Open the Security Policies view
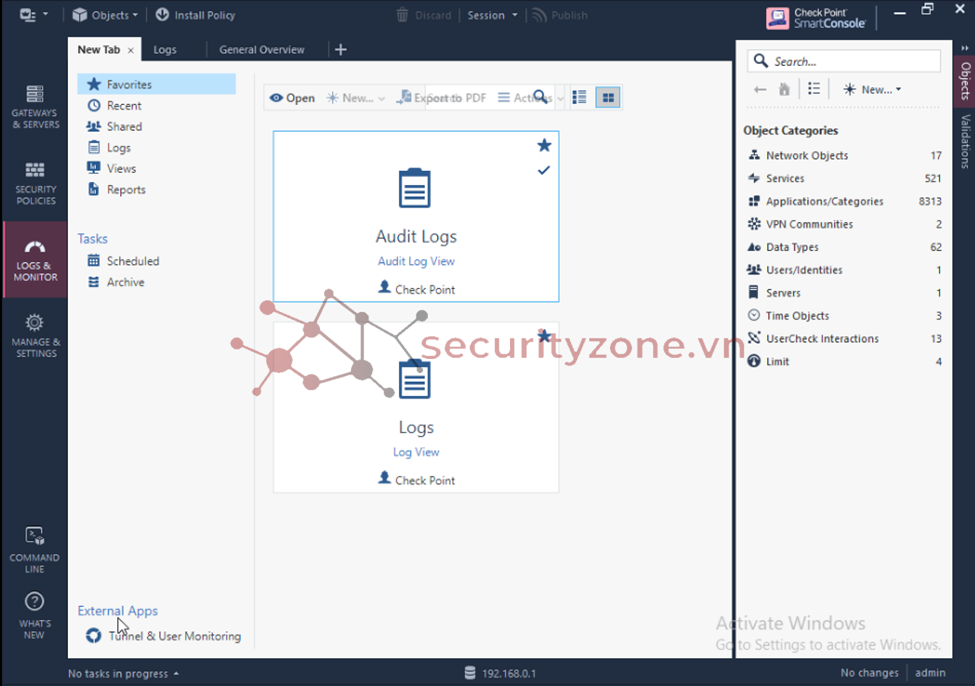 [x=35, y=183]
